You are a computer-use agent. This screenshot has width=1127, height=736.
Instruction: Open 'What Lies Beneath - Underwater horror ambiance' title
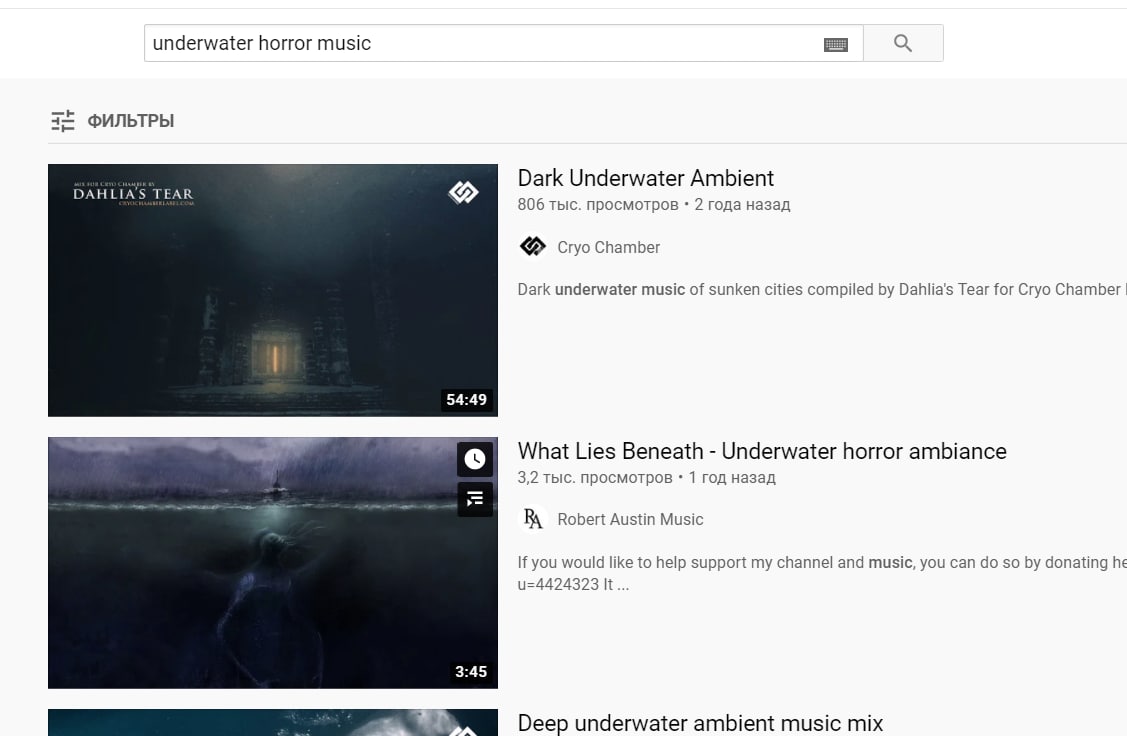(762, 451)
